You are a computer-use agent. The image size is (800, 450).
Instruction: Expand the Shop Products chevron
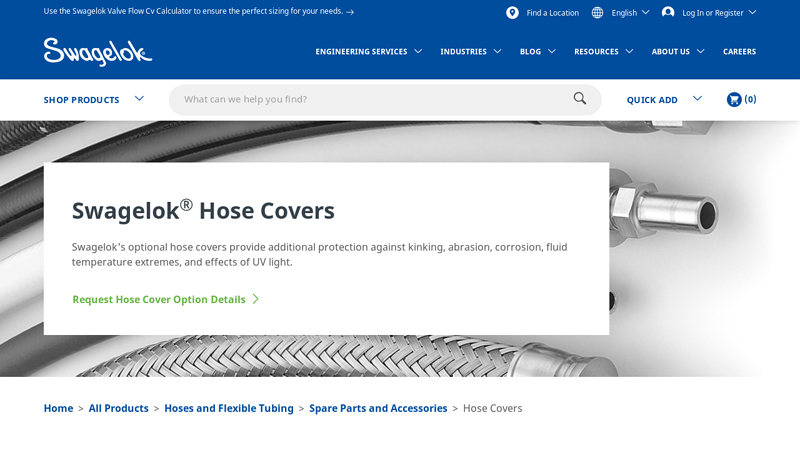(139, 98)
